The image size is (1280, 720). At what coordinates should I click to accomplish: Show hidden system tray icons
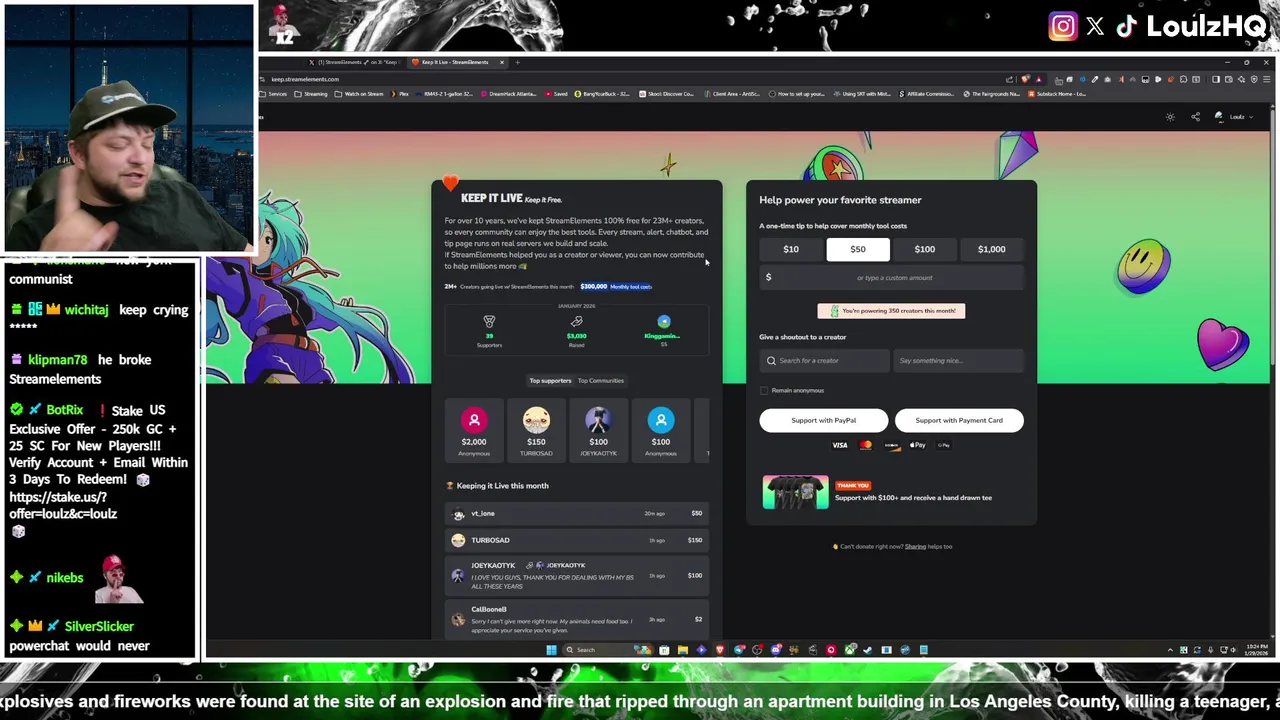point(1170,650)
